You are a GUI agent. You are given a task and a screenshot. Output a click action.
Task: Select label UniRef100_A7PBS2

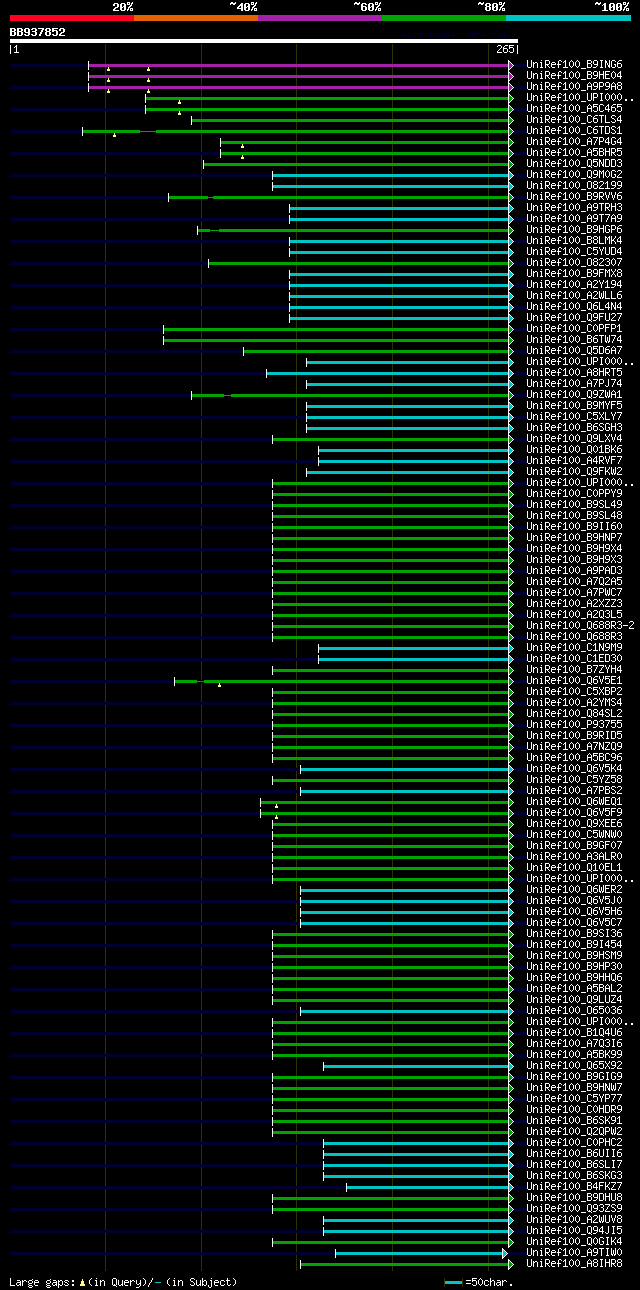(x=574, y=791)
